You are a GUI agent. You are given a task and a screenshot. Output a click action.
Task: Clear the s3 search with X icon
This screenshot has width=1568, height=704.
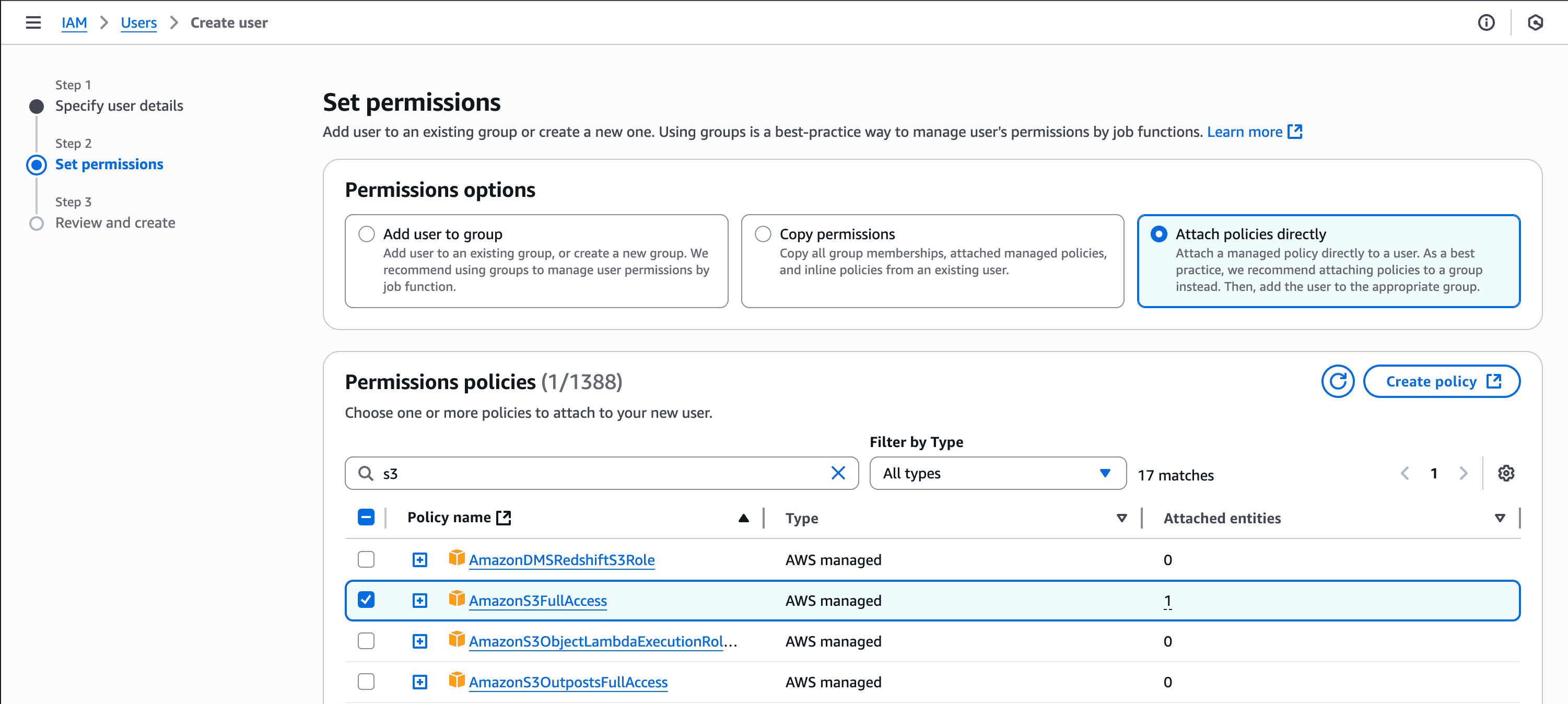tap(838, 473)
